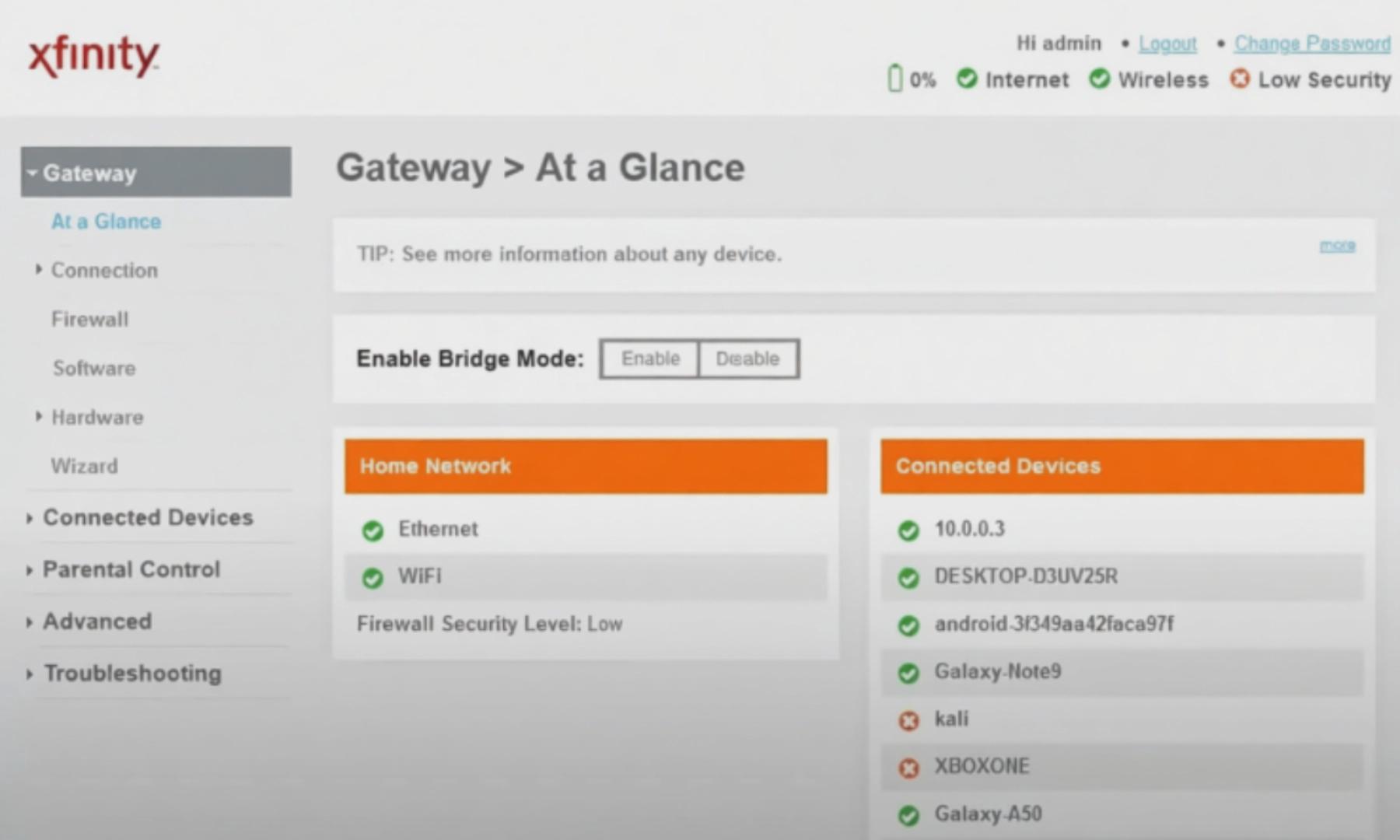Collapse the Gateway menu section
This screenshot has height=840, width=1400.
pos(156,172)
